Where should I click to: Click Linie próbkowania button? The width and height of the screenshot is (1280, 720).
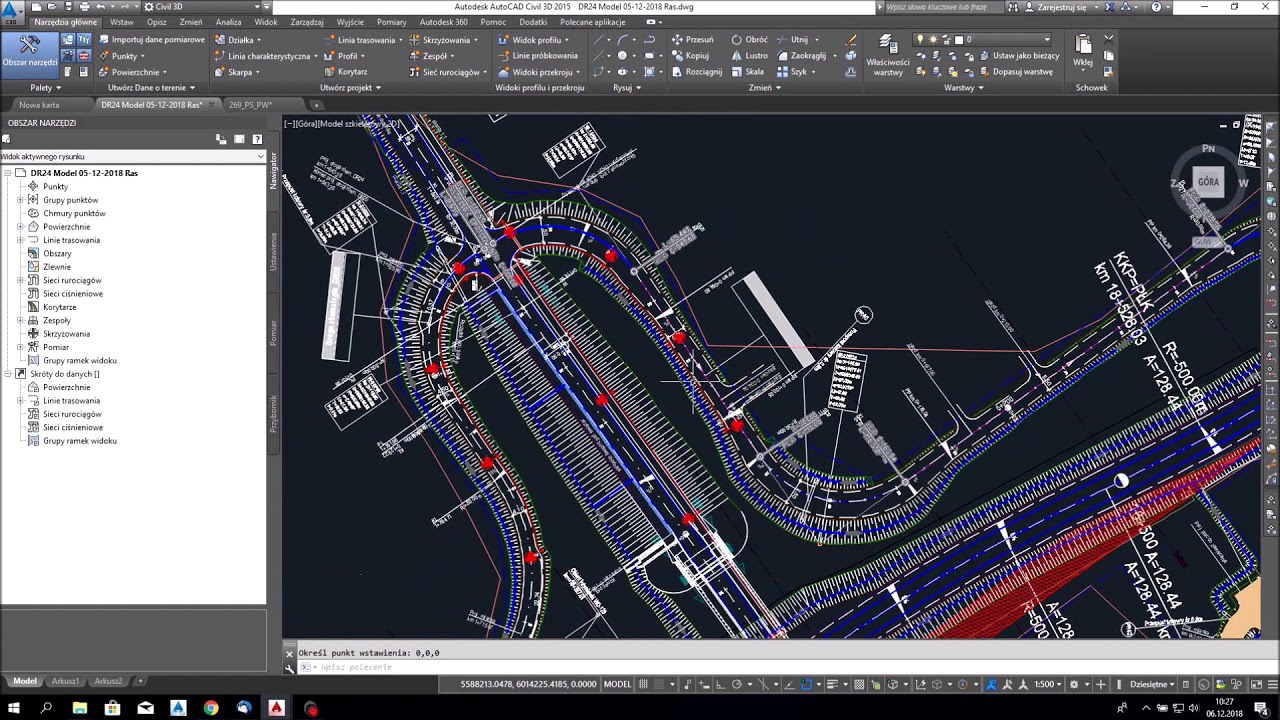(538, 56)
